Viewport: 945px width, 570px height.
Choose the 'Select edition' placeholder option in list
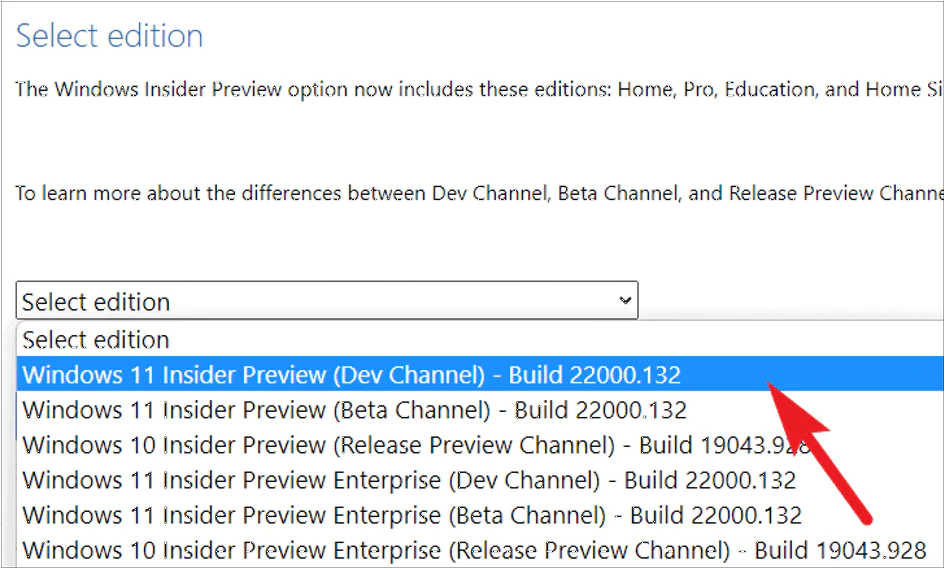[x=480, y=340]
